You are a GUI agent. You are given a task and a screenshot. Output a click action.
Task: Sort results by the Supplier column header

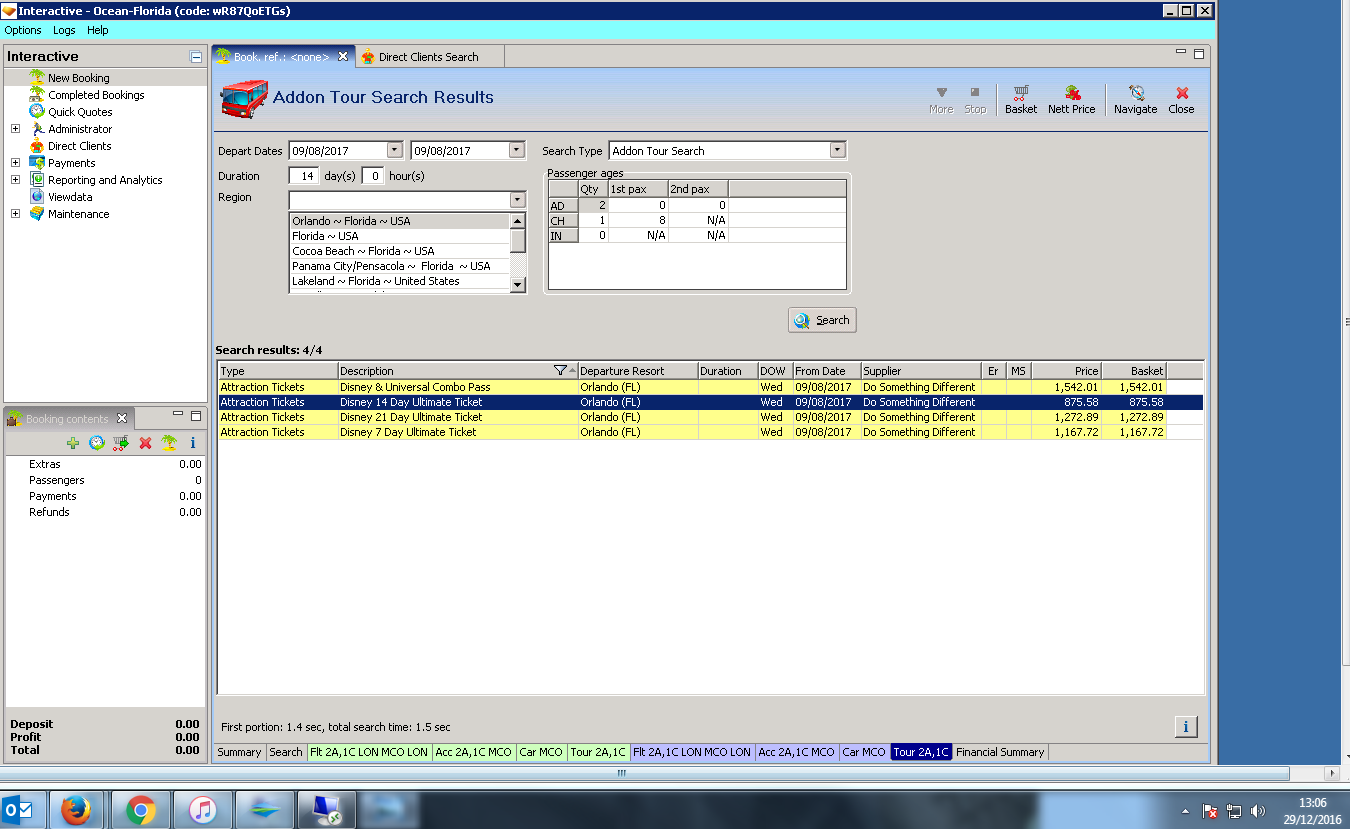click(921, 371)
